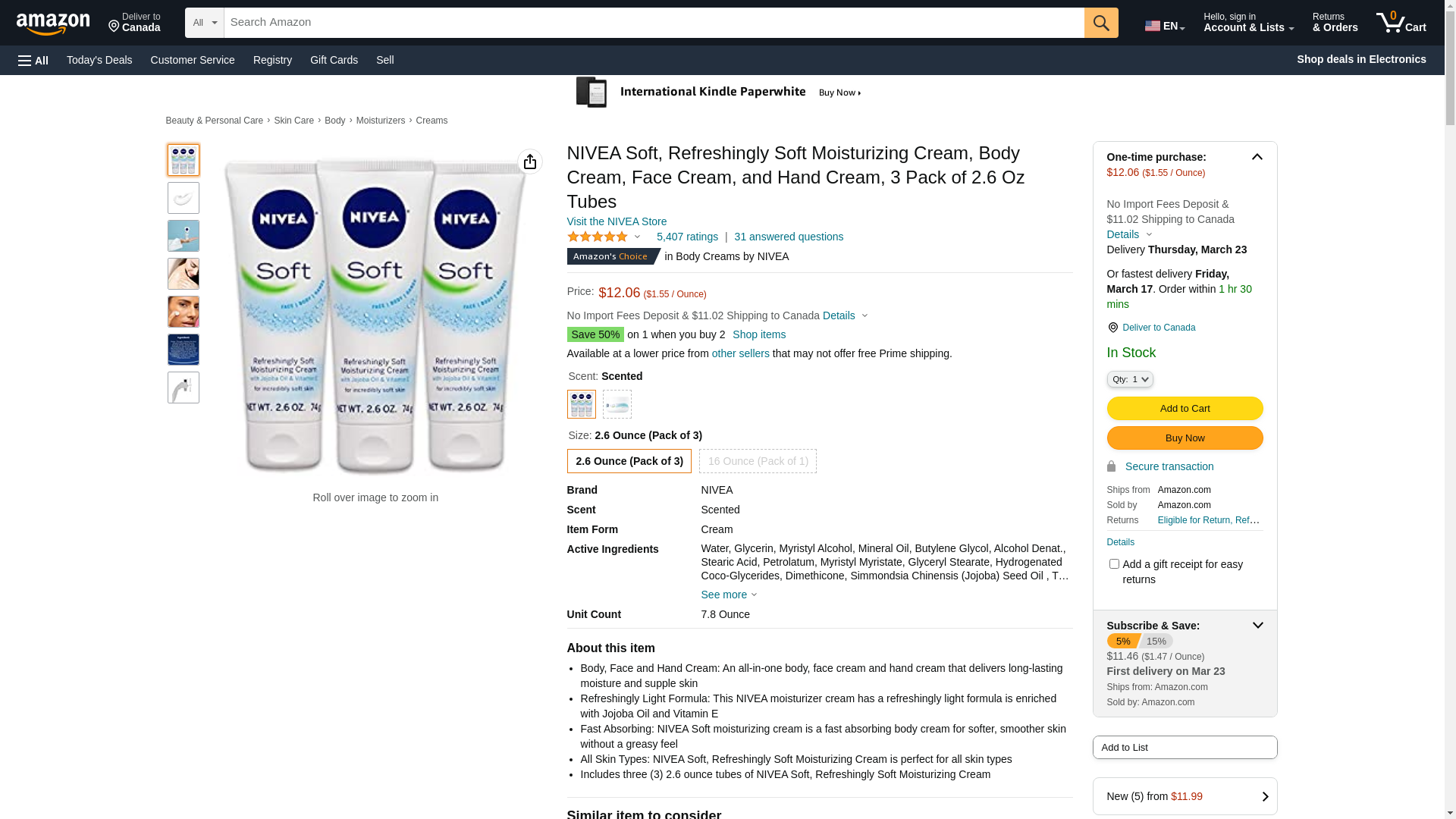Click the search magnifier button
Screen dimensions: 1456x819
point(1100,23)
